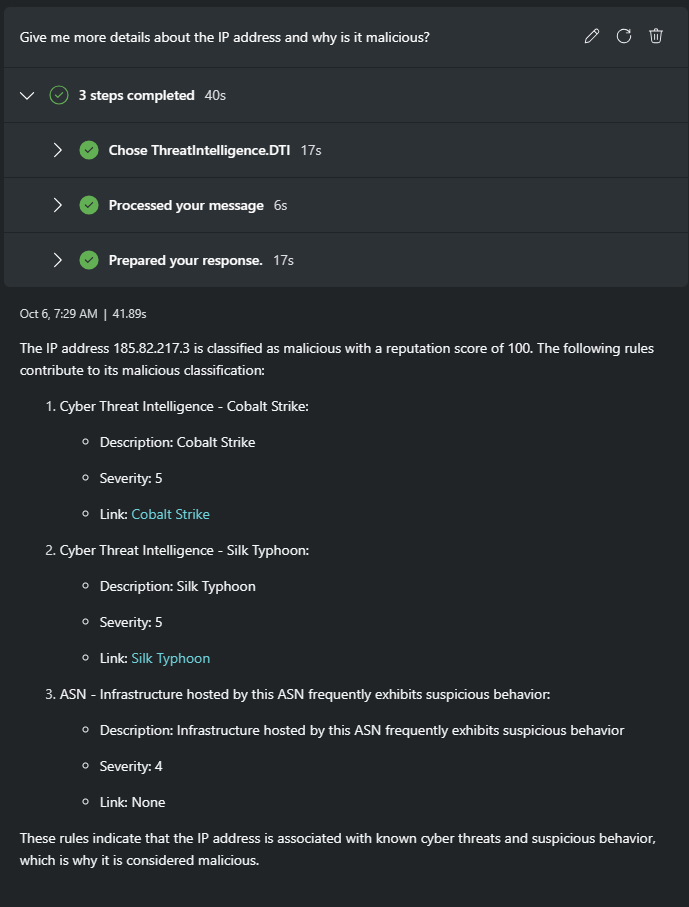This screenshot has height=907, width=689.
Task: Click the 'Processed your message' step label
Action: point(187,205)
